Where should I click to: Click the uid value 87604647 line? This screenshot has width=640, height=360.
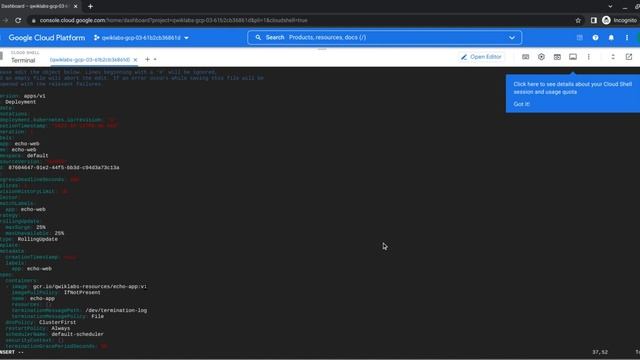click(64, 168)
